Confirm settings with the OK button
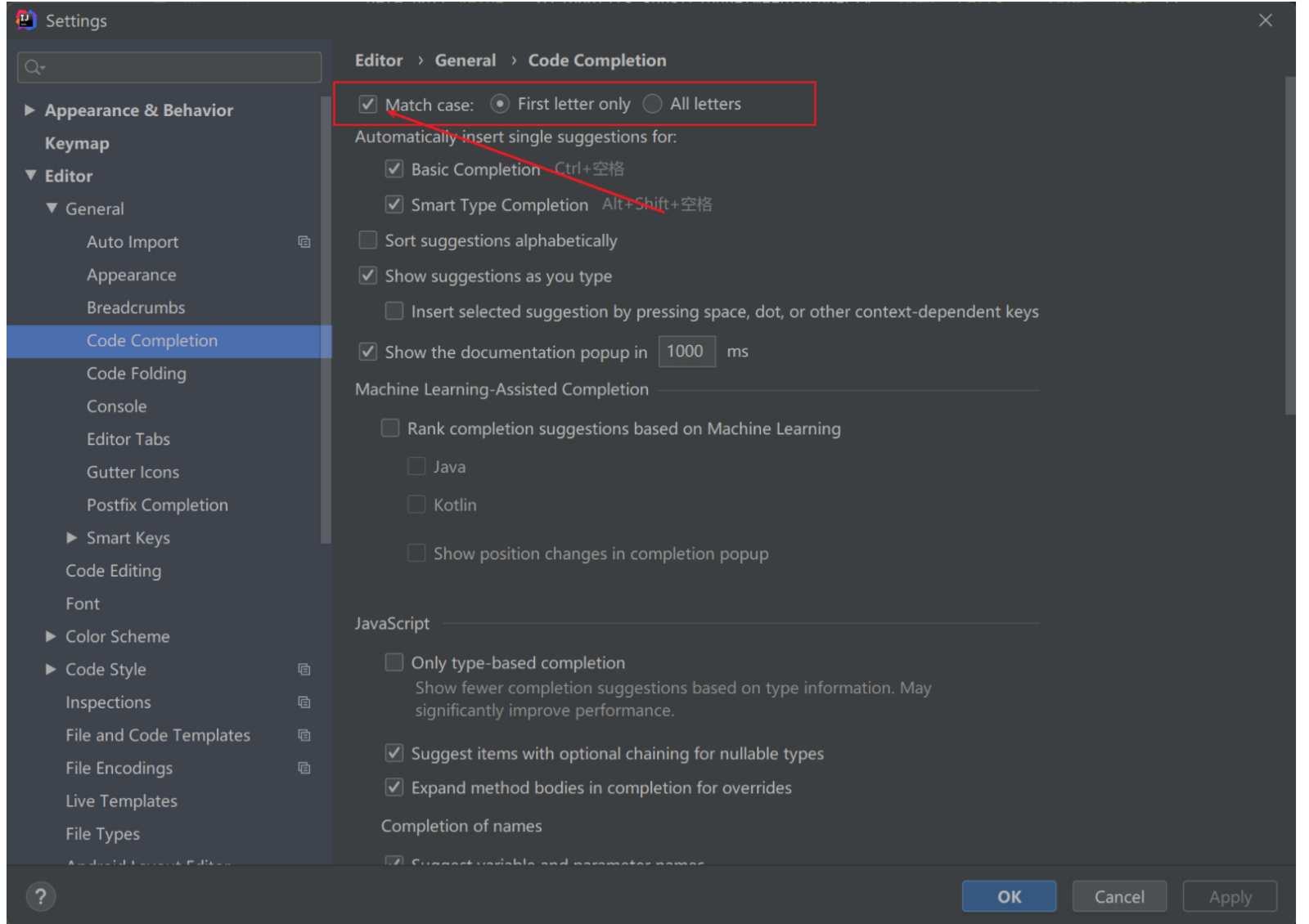This screenshot has width=1309, height=924. pyautogui.click(x=1009, y=896)
